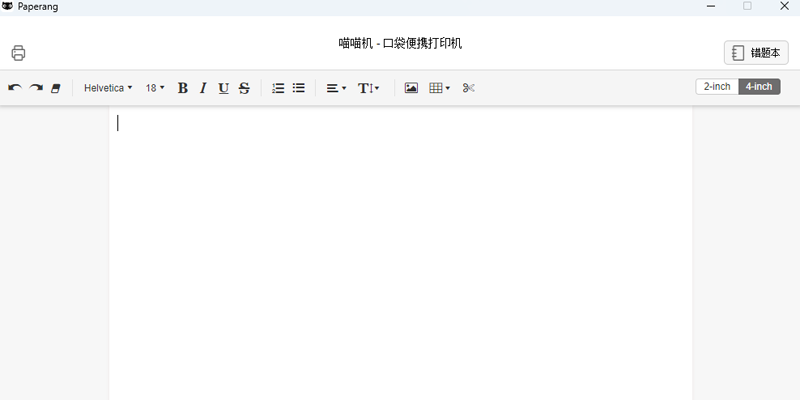Open the font size 18 dropdown
This screenshot has width=800, height=400.
(x=155, y=88)
